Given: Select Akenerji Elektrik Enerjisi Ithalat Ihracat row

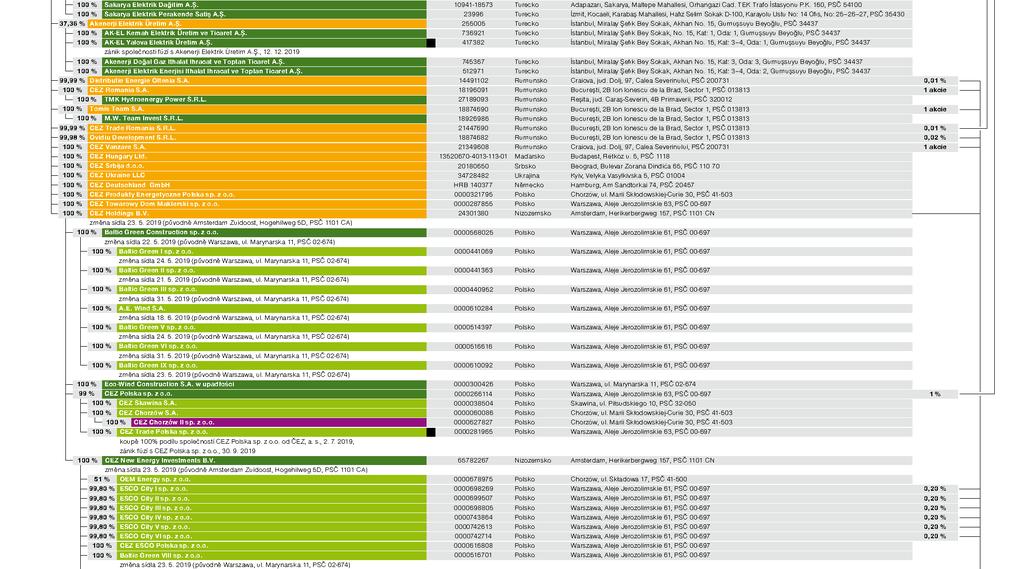Looking at the screenshot, I should click(x=264, y=71).
